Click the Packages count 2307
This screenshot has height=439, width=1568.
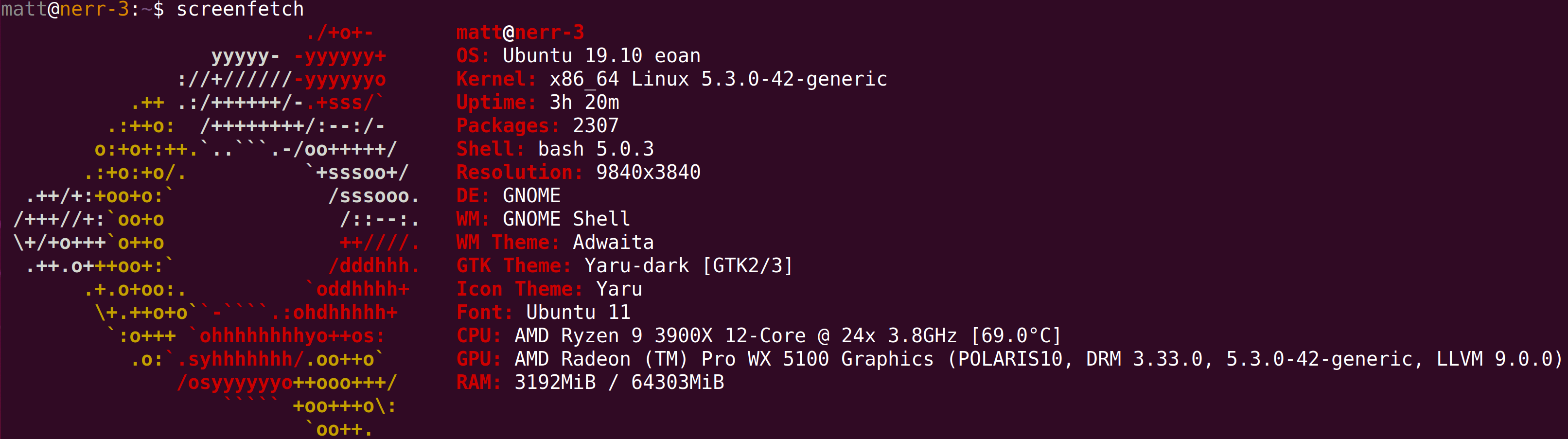point(595,126)
